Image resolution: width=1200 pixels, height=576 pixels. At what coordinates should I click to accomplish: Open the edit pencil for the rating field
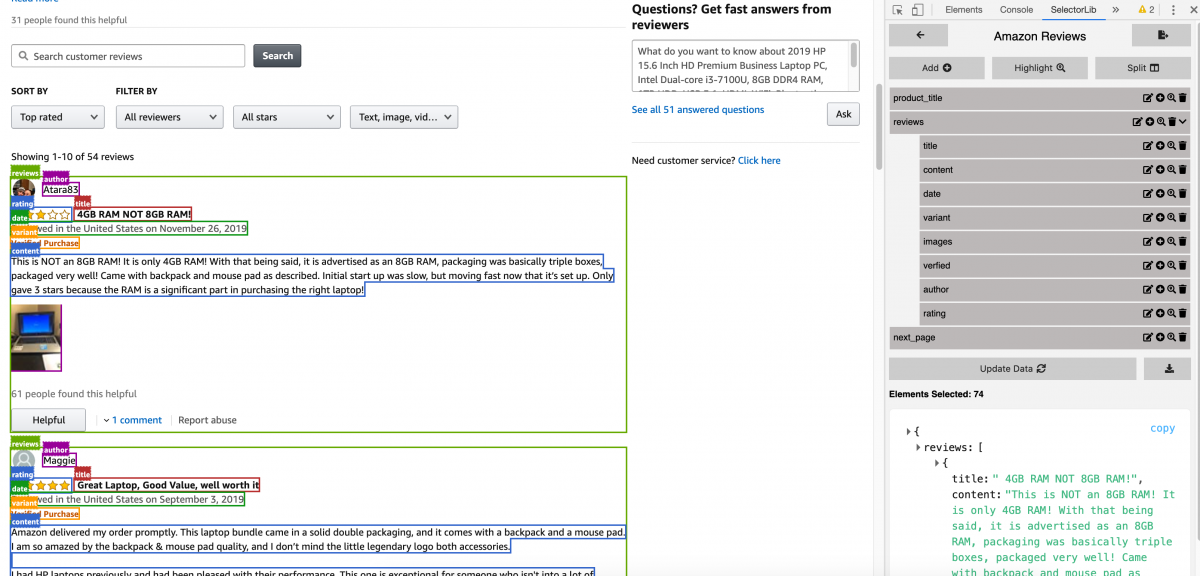[1148, 313]
